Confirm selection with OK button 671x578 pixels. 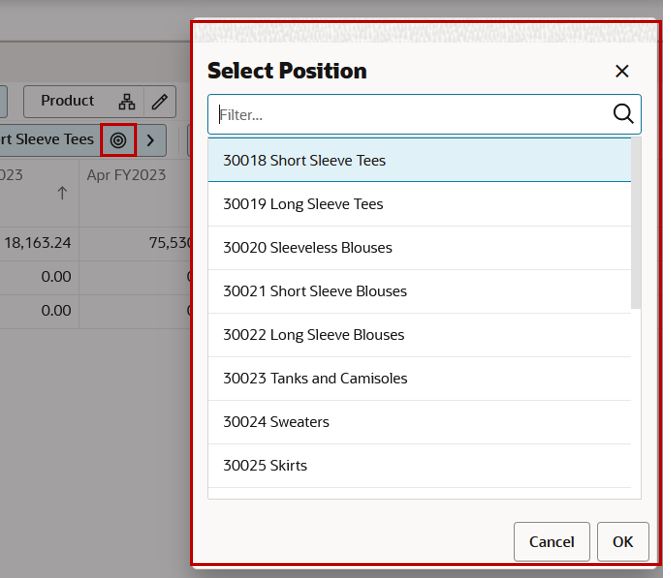[x=623, y=542]
